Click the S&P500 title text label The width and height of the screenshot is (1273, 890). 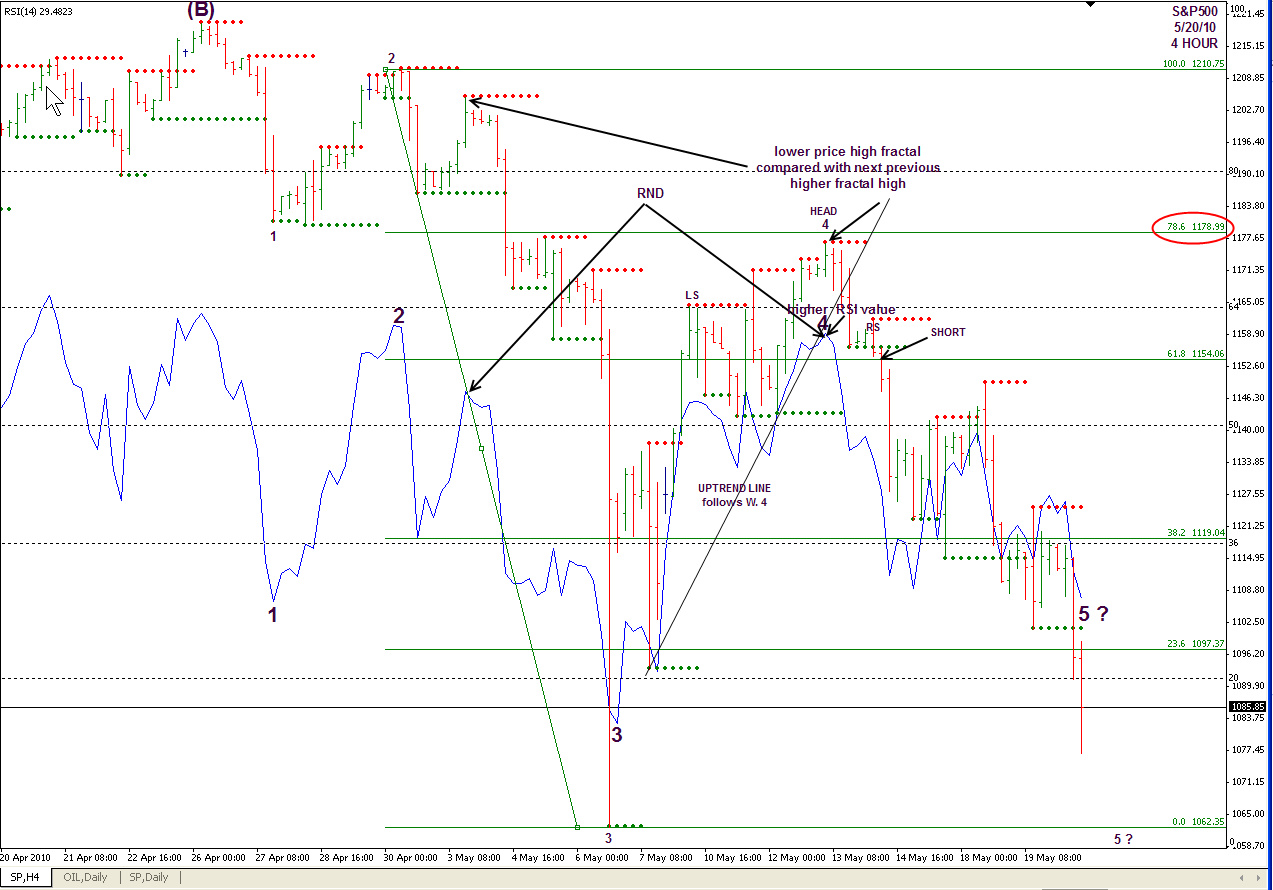coord(1194,11)
